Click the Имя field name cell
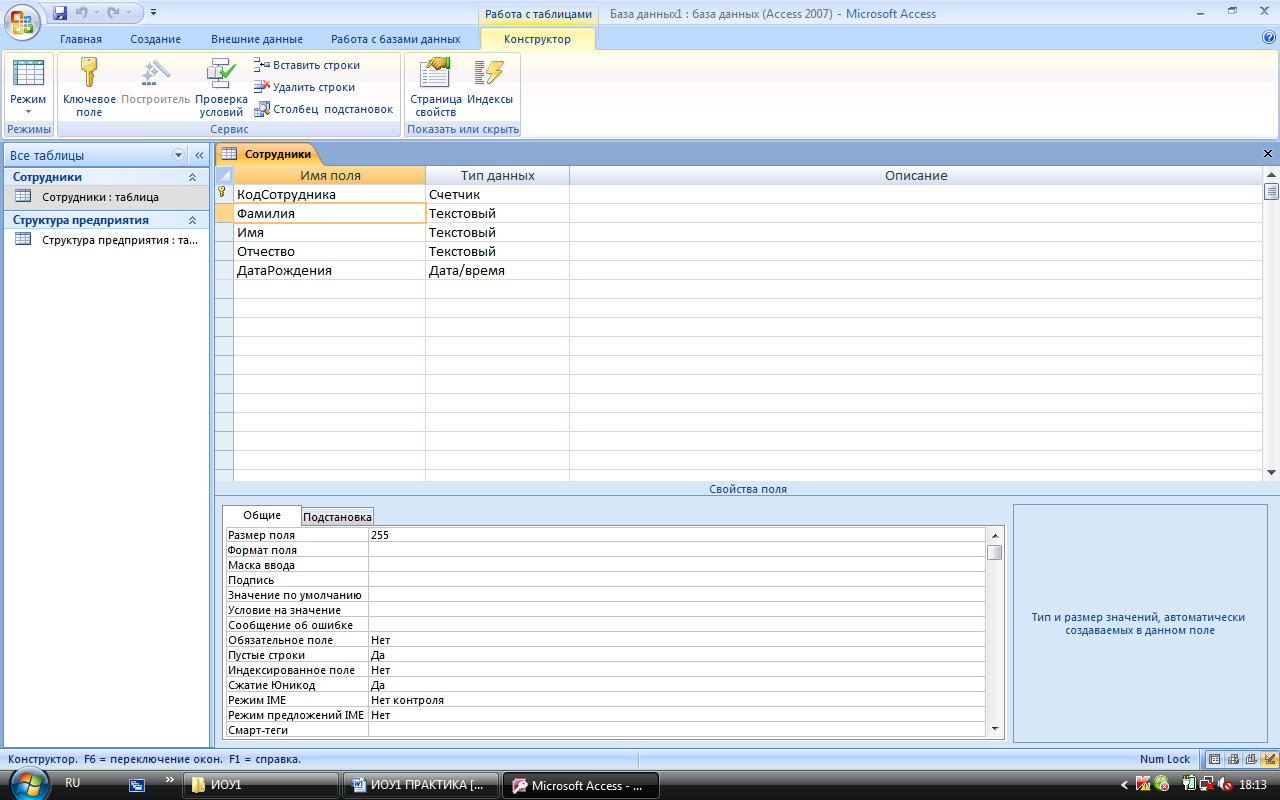Image resolution: width=1280 pixels, height=800 pixels. click(329, 232)
